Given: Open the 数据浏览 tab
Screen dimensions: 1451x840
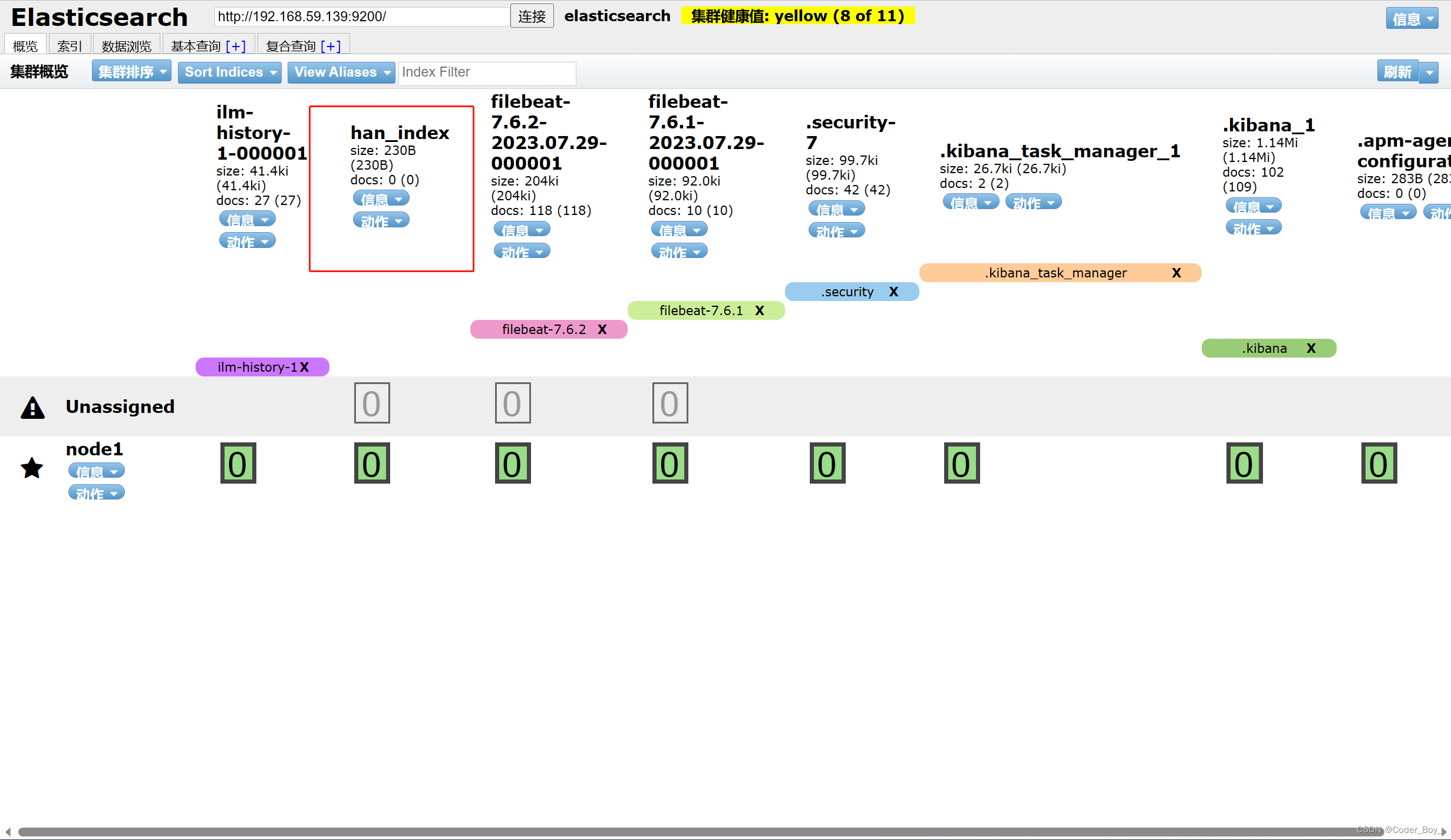Looking at the screenshot, I should (x=126, y=45).
